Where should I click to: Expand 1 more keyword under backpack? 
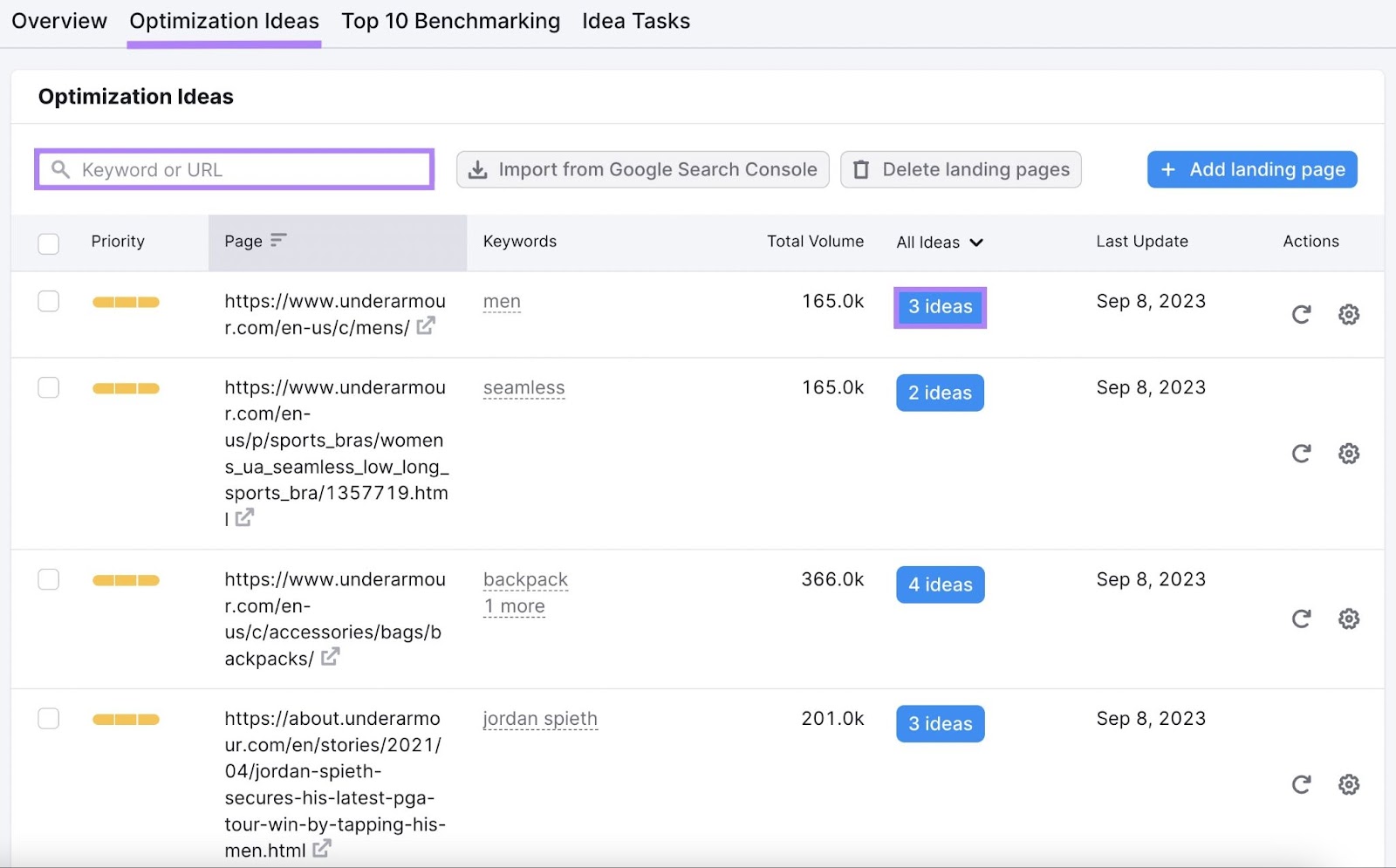[x=514, y=605]
